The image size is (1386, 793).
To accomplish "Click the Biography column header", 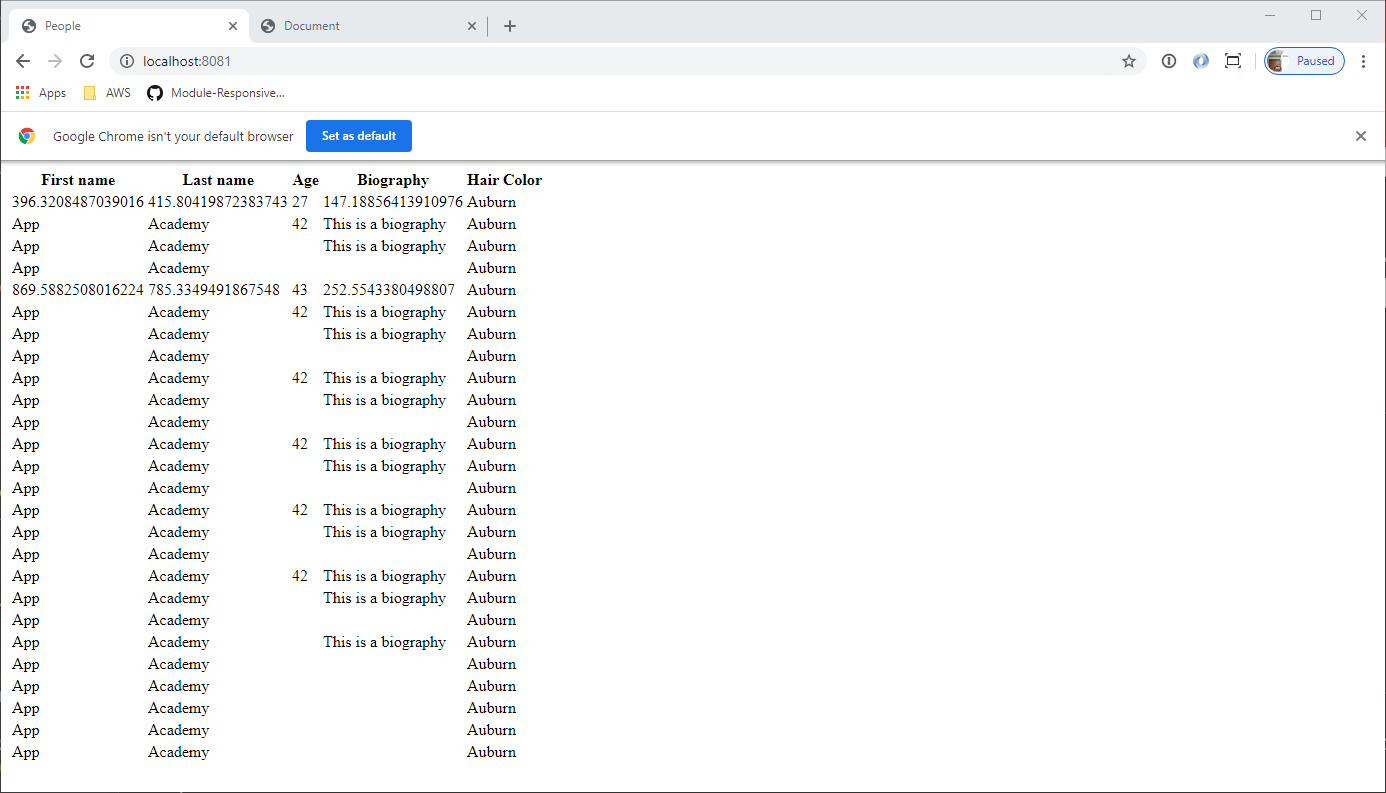I will pos(392,180).
